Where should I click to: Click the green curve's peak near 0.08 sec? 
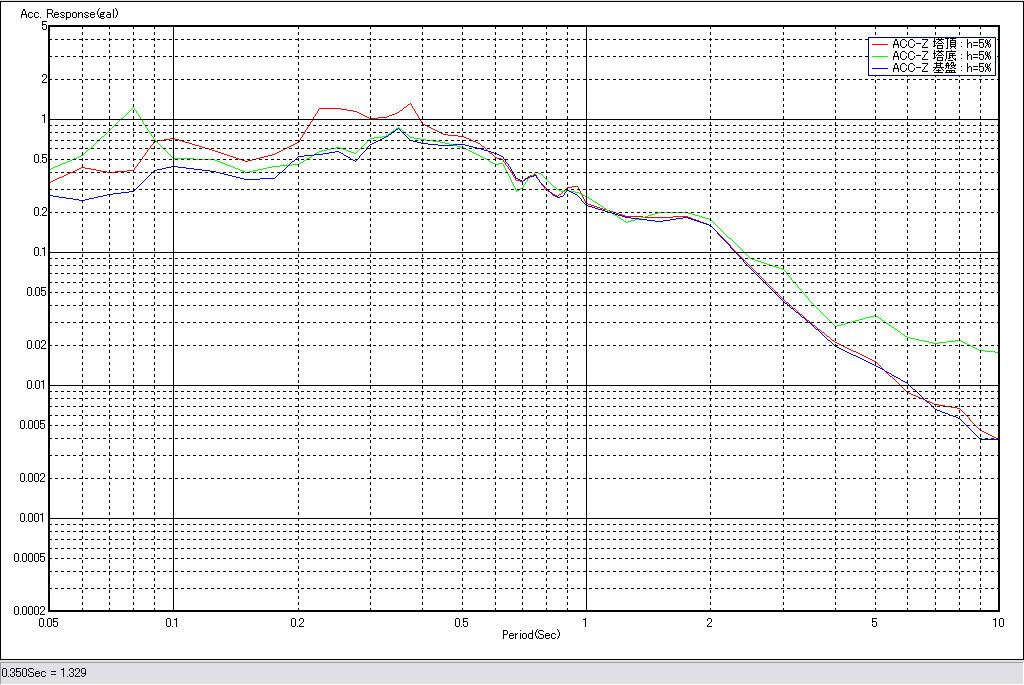coord(133,107)
